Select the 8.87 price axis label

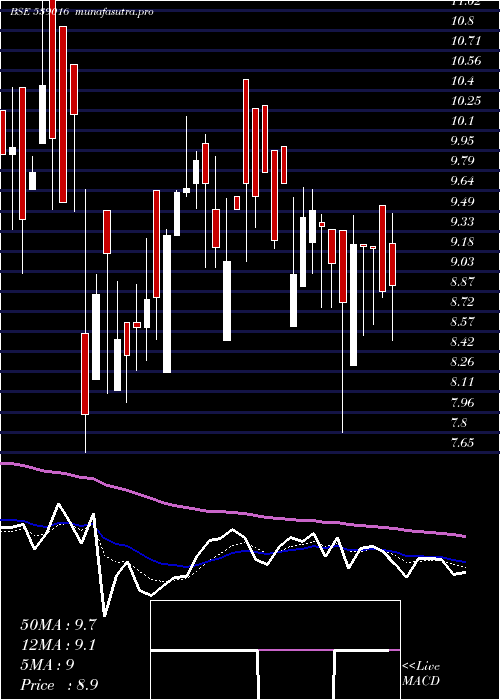[x=463, y=282]
